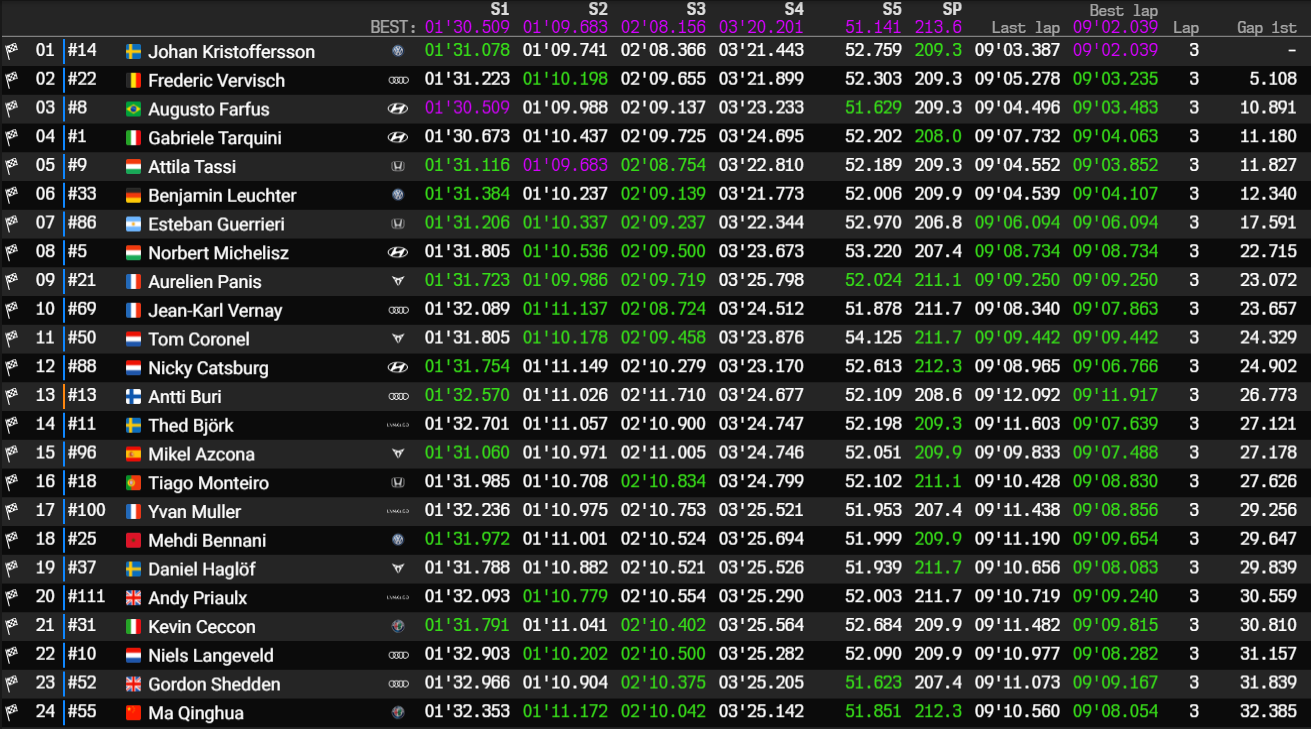The height and width of the screenshot is (729, 1311).
Task: Click the Honda logo next to Attila Tassi
Action: coord(398,167)
